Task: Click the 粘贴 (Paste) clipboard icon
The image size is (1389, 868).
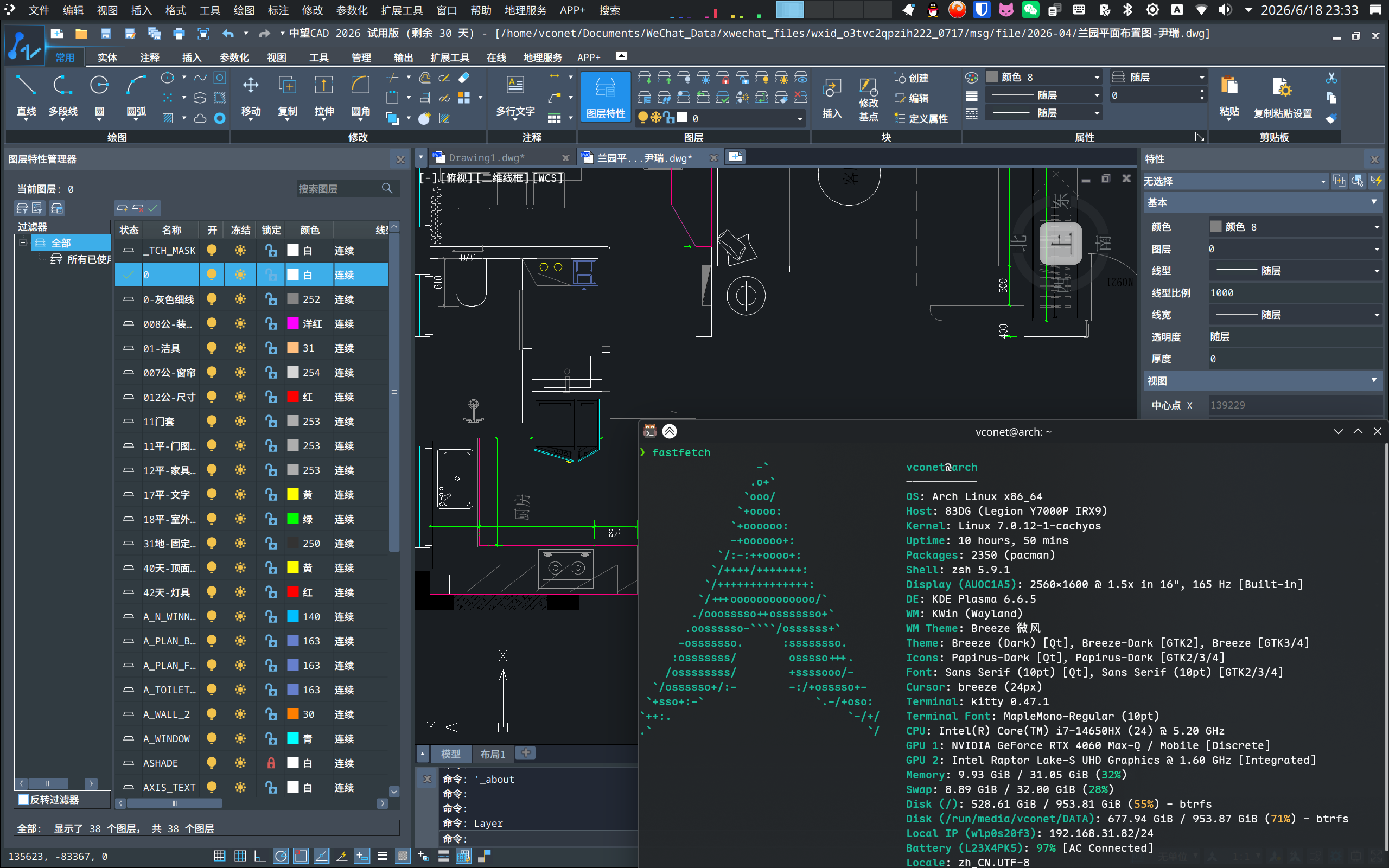Action: [x=1229, y=97]
